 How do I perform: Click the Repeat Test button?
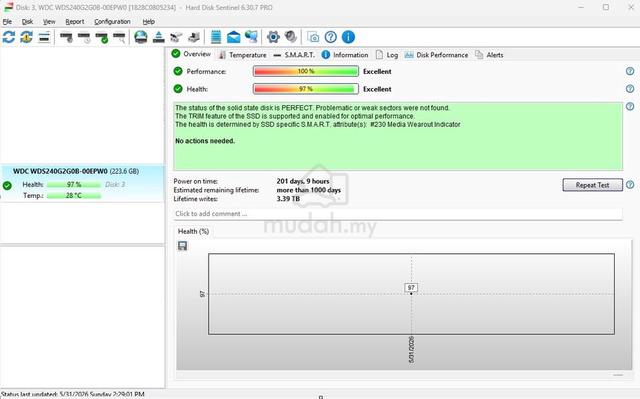(x=592, y=185)
